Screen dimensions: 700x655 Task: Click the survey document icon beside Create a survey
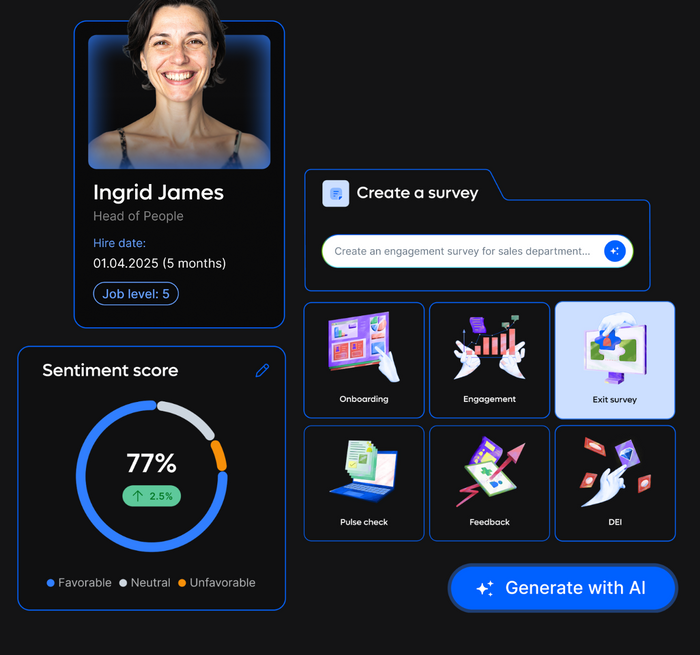point(336,193)
